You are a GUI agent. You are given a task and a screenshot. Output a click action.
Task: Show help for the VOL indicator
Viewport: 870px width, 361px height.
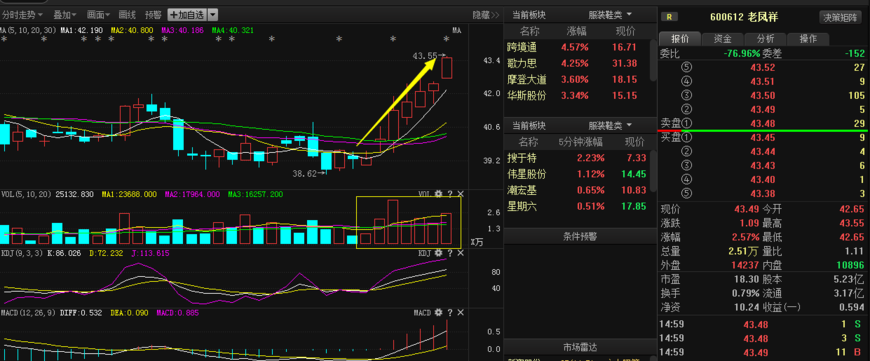tap(449, 194)
